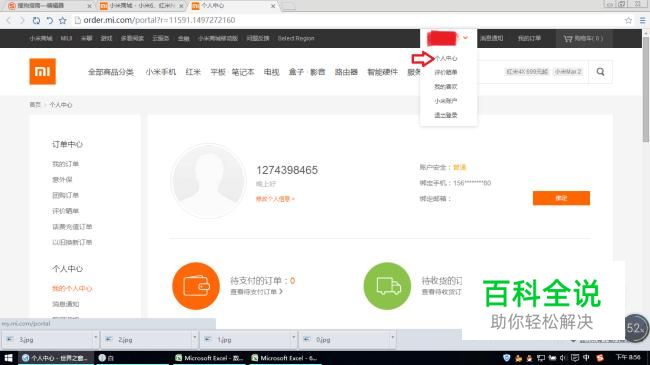Bookmark the page with the toolbar star

(x=63, y=20)
